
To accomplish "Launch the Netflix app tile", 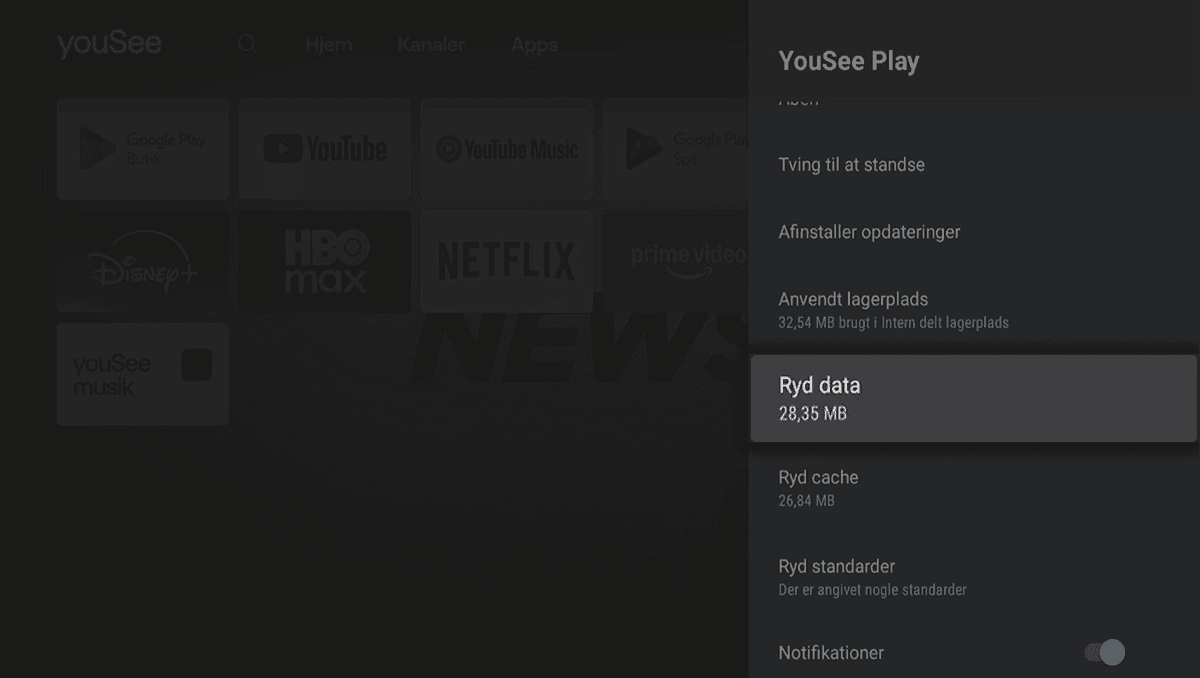I will (507, 262).
